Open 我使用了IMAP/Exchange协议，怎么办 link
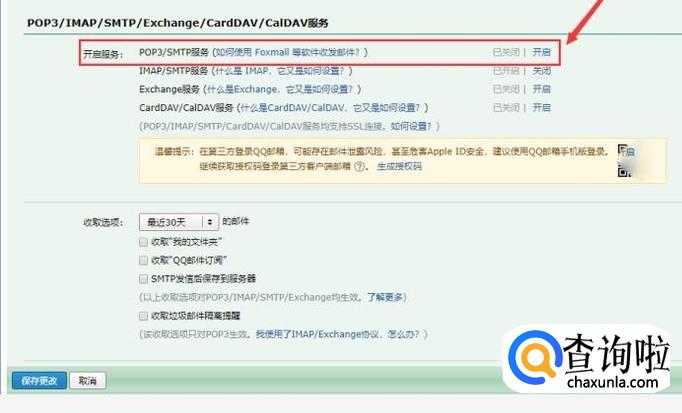This screenshot has width=682, height=413. (x=338, y=334)
